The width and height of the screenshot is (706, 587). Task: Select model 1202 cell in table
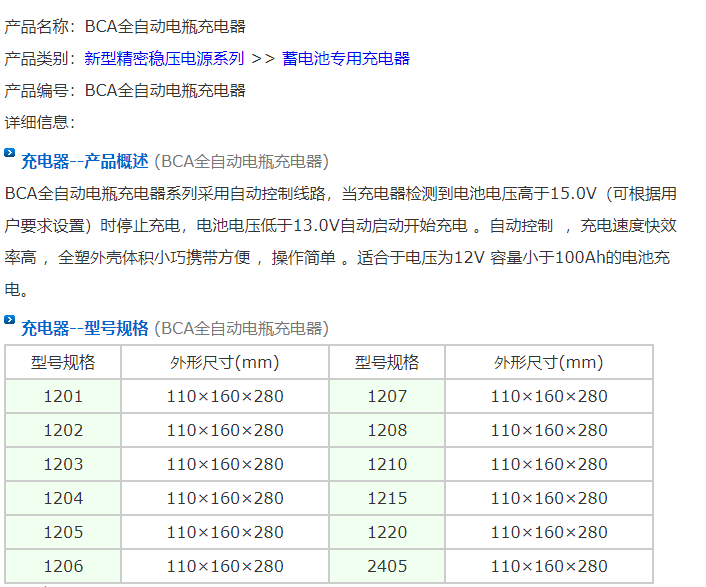[x=63, y=430]
